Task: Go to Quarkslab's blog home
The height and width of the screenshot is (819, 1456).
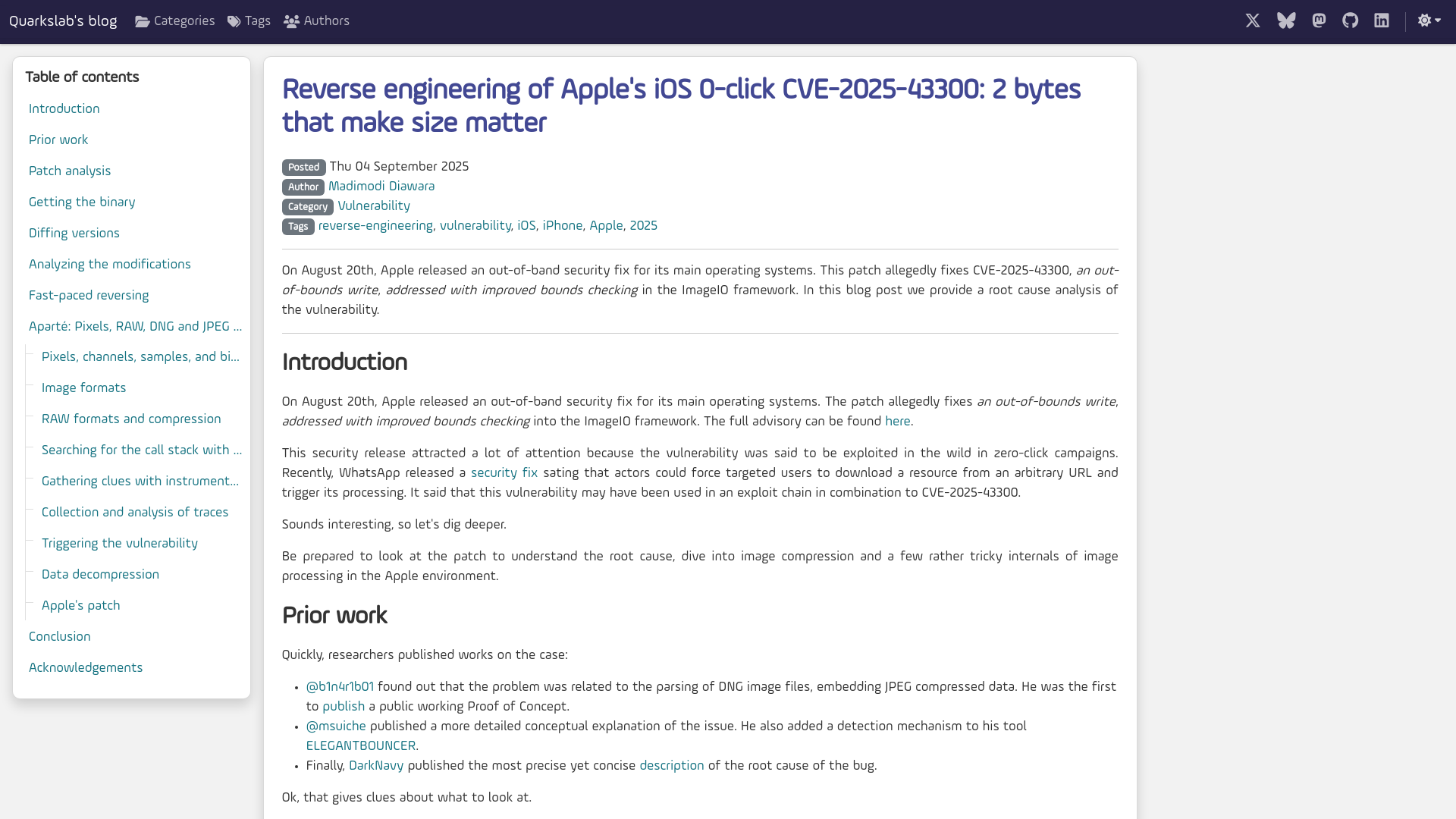Action: 63,21
